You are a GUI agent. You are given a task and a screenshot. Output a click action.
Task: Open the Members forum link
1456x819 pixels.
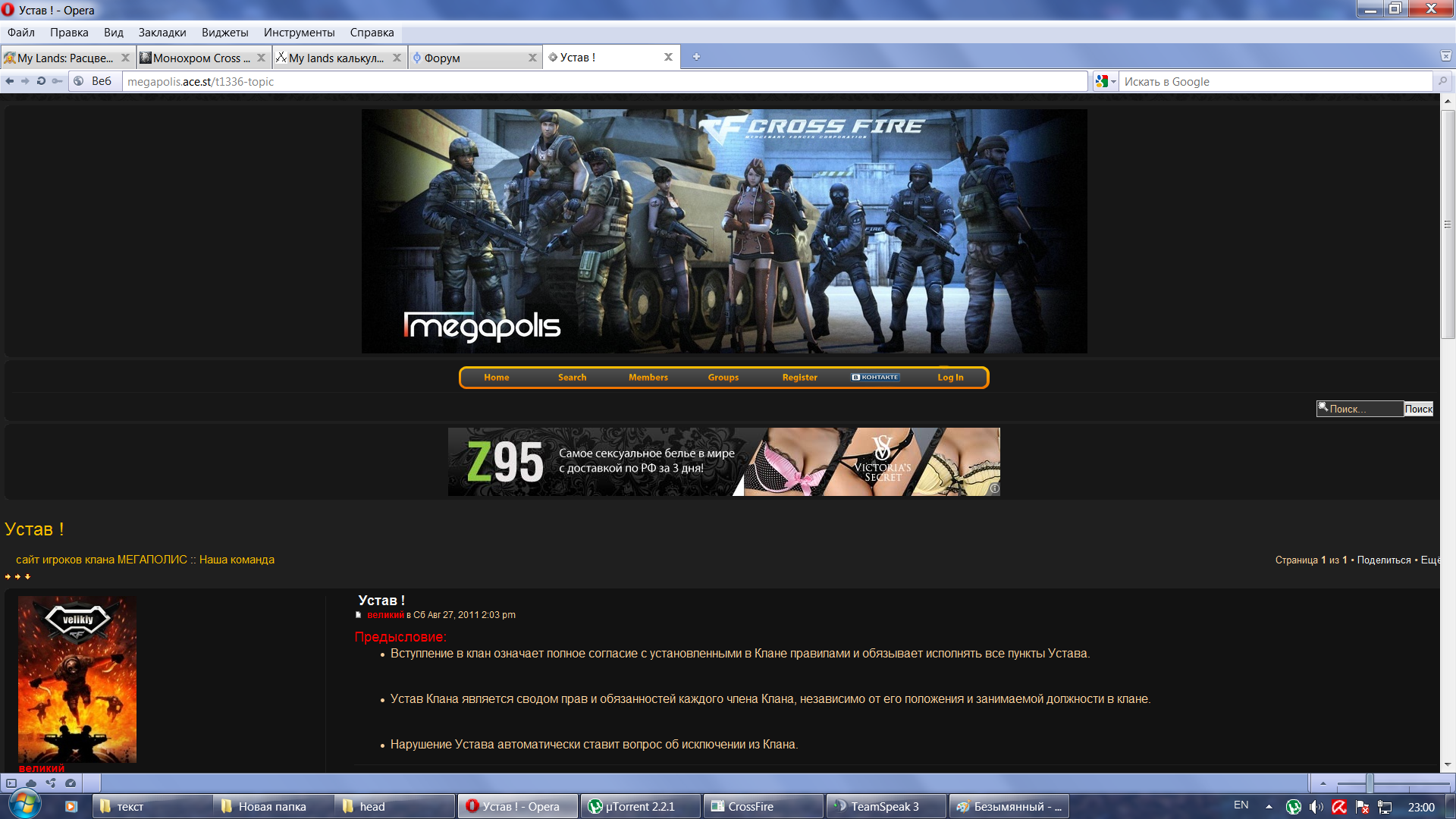tap(648, 378)
